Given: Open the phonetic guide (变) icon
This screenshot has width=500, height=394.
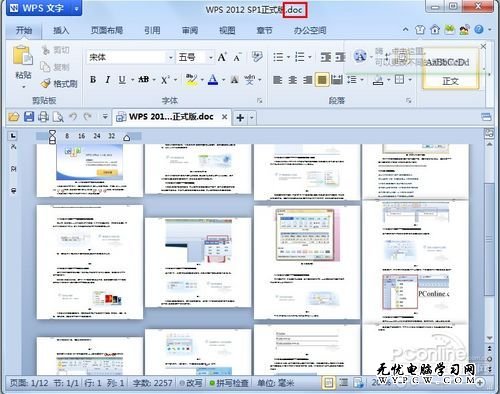Looking at the screenshot, I should pos(249,80).
